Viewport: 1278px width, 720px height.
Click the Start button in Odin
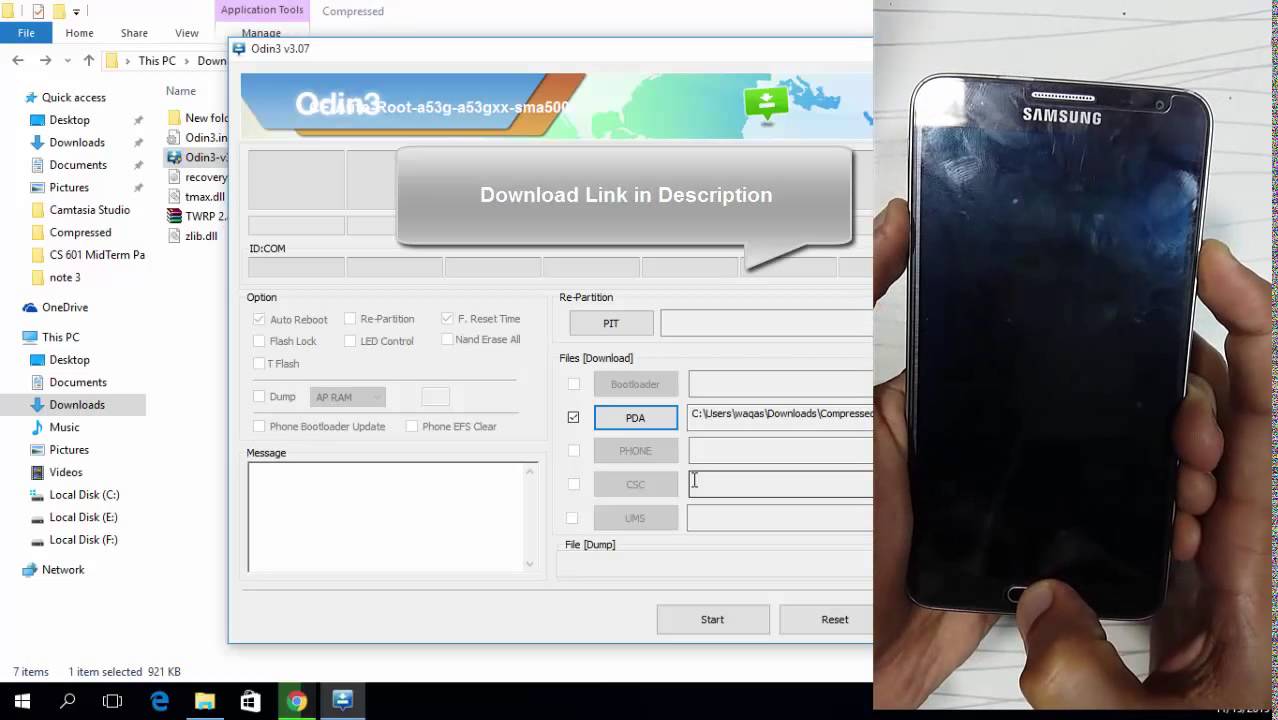pos(712,619)
